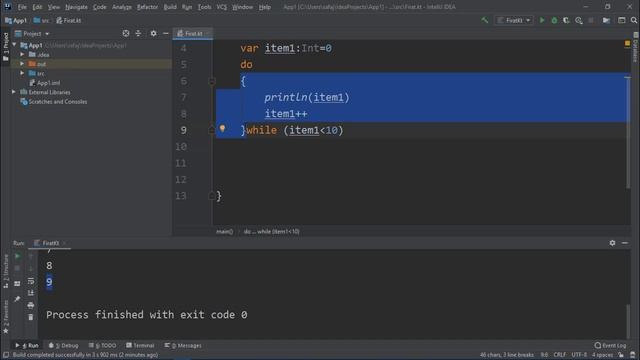Open the VCS menu
The height and width of the screenshot is (360, 640).
[222, 7]
